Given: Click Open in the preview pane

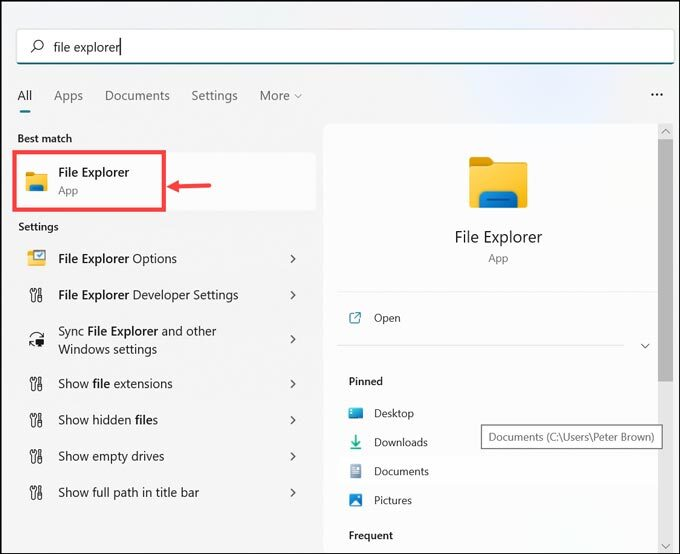Looking at the screenshot, I should pos(387,318).
